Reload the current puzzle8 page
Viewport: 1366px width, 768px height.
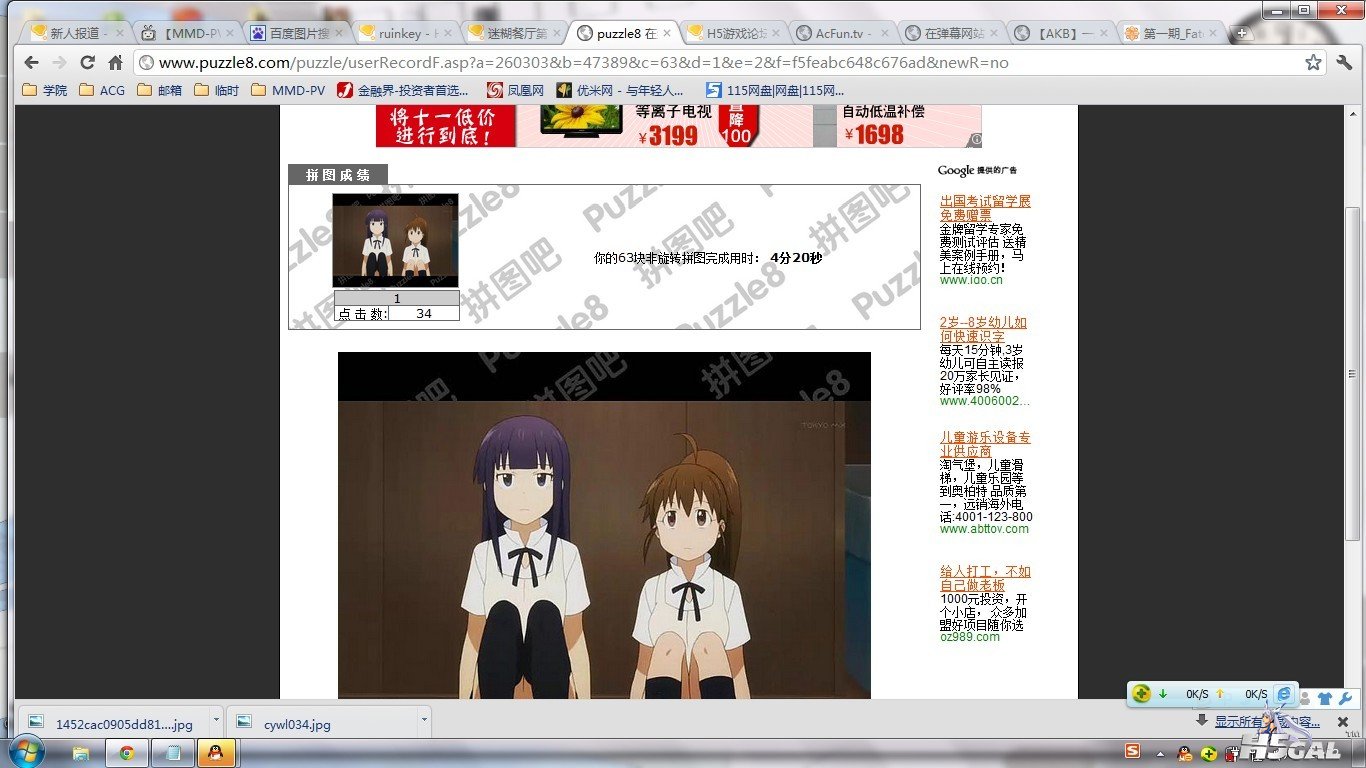click(x=87, y=63)
